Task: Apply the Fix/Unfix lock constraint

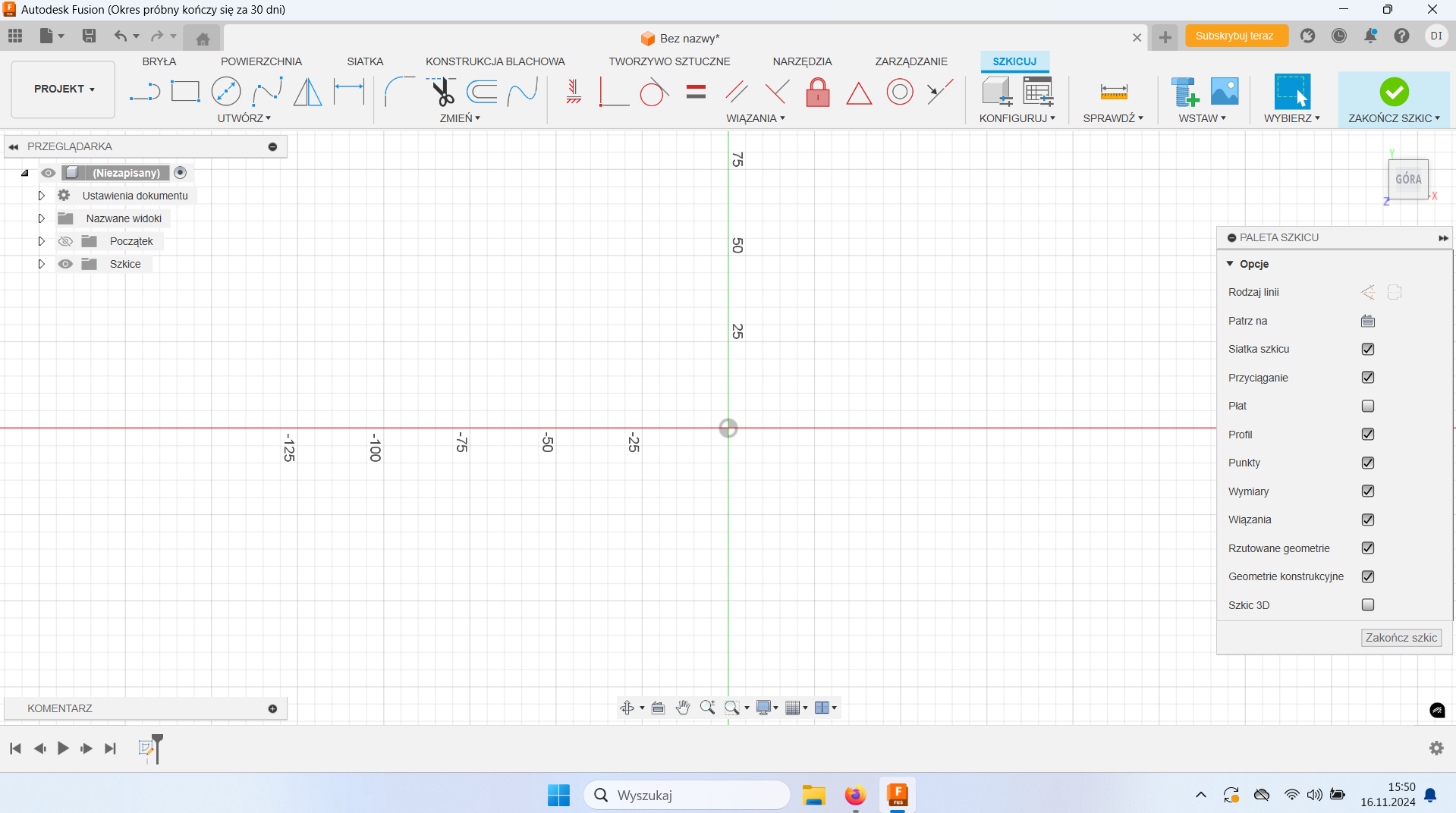Action: tap(818, 92)
